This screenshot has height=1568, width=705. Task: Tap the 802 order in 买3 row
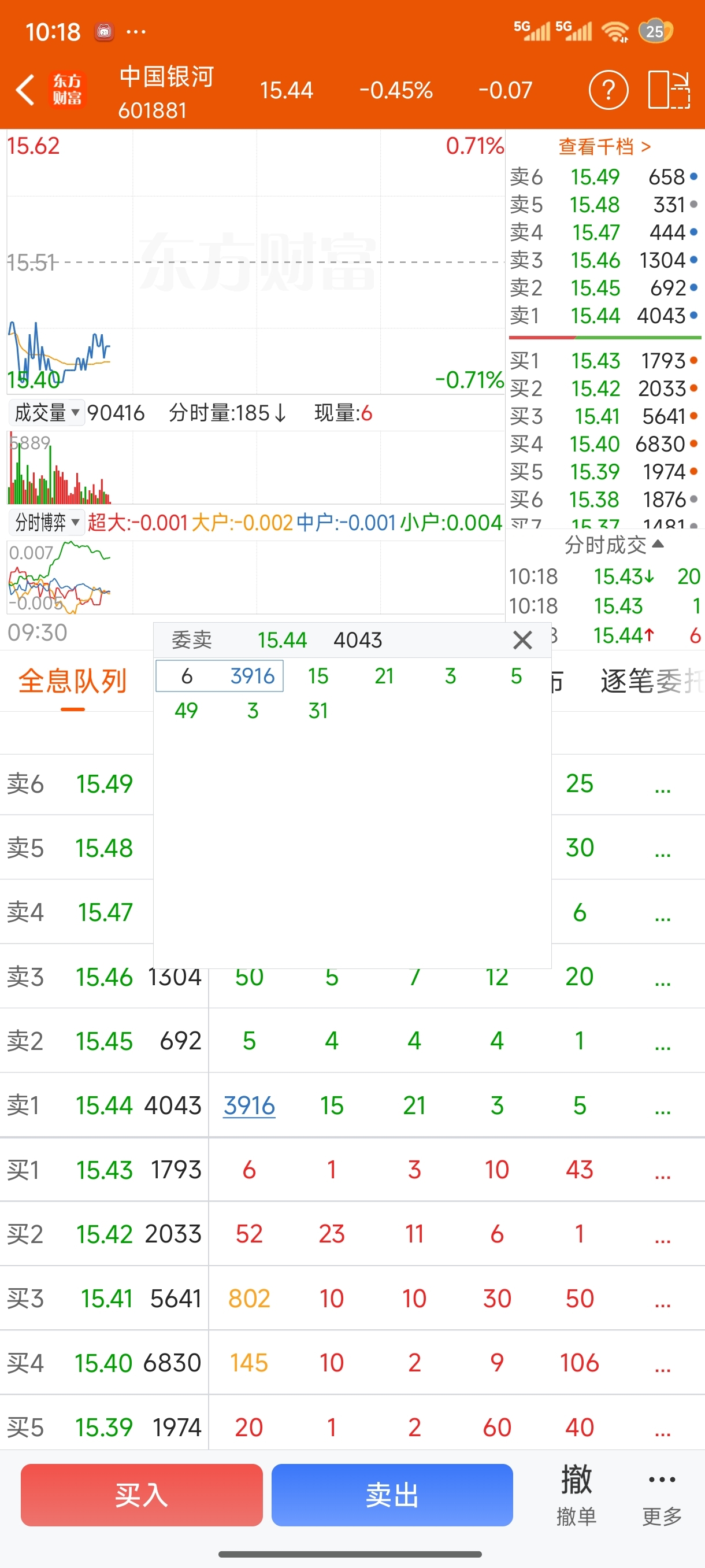(249, 1299)
